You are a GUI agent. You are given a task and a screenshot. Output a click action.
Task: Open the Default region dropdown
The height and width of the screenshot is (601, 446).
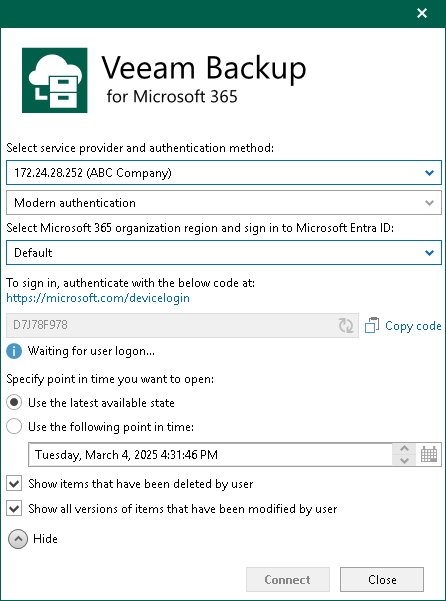click(x=224, y=253)
